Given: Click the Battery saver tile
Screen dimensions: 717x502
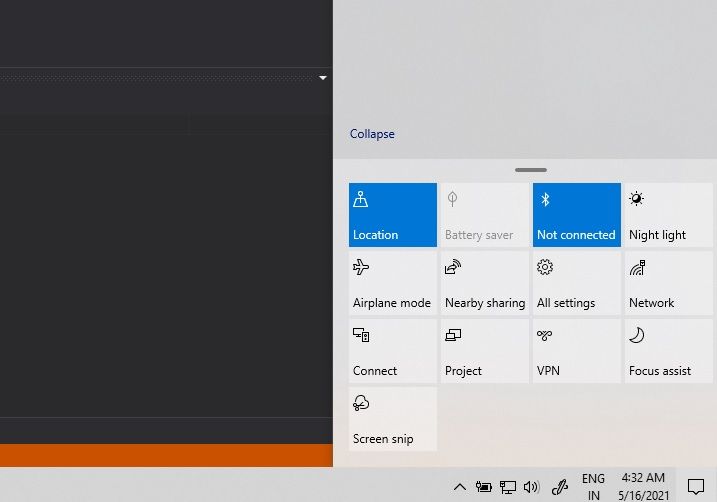Looking at the screenshot, I should 485,215.
